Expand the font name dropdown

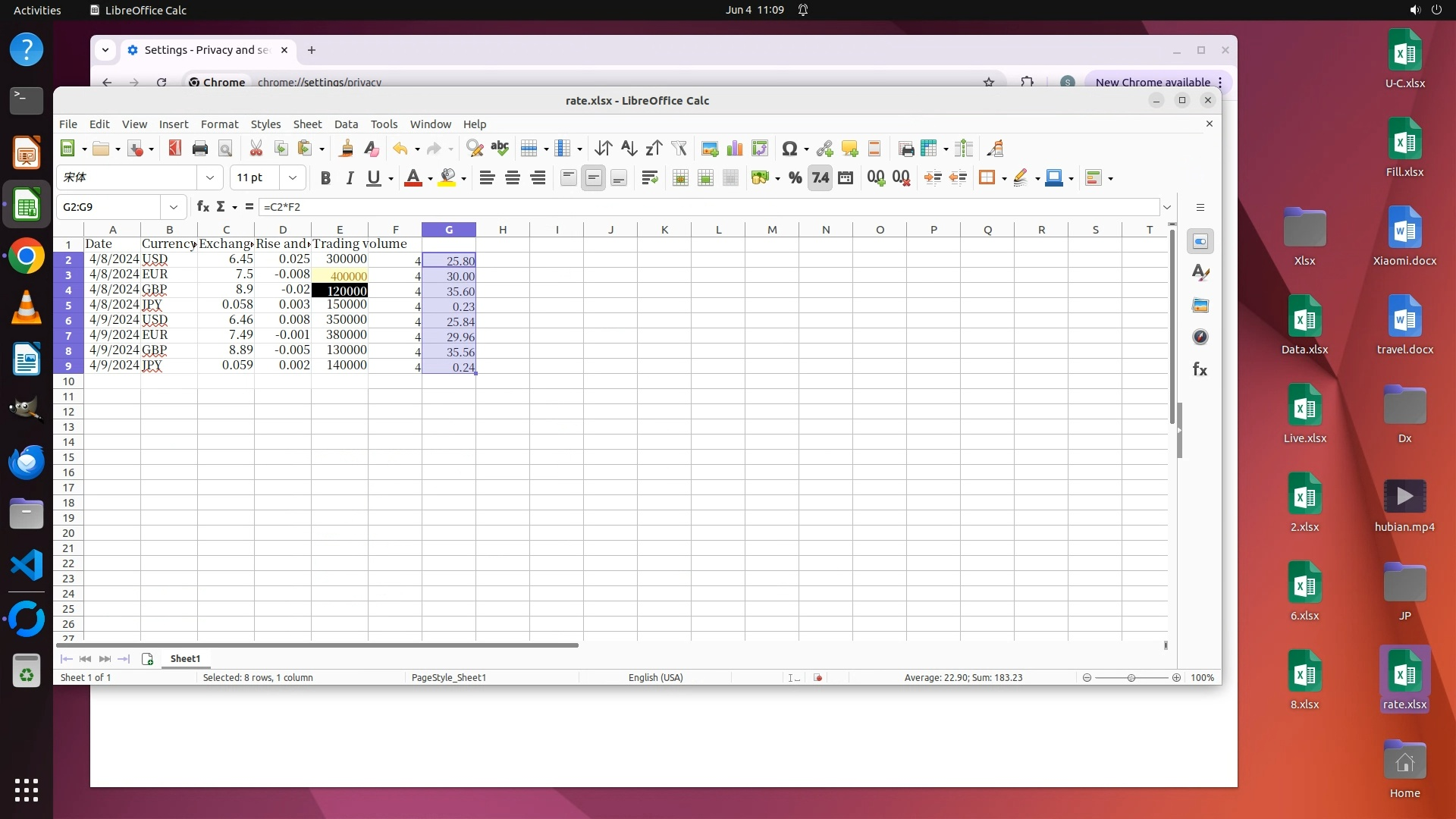coord(210,177)
